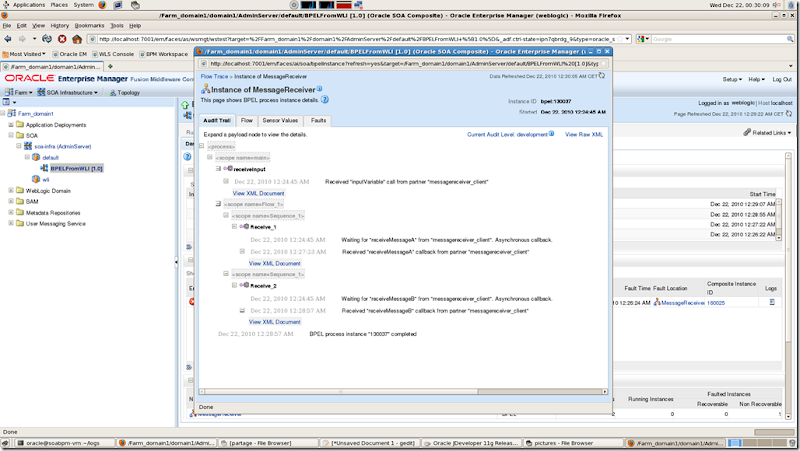Switch to Oracle JDeveloper 11g taskbar item

(471, 443)
